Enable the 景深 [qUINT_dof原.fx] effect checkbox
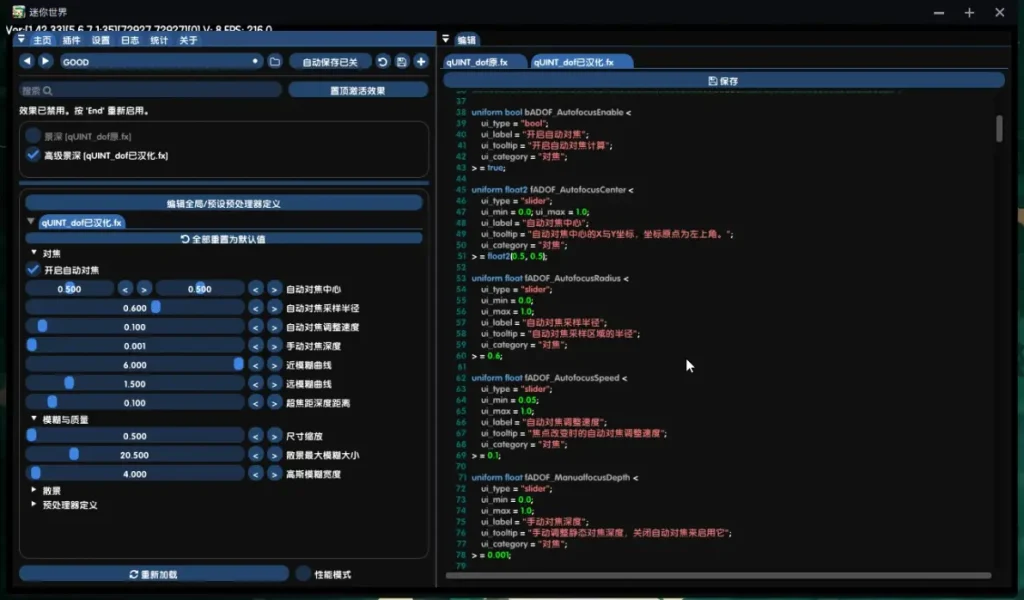The image size is (1024, 600). click(x=33, y=135)
